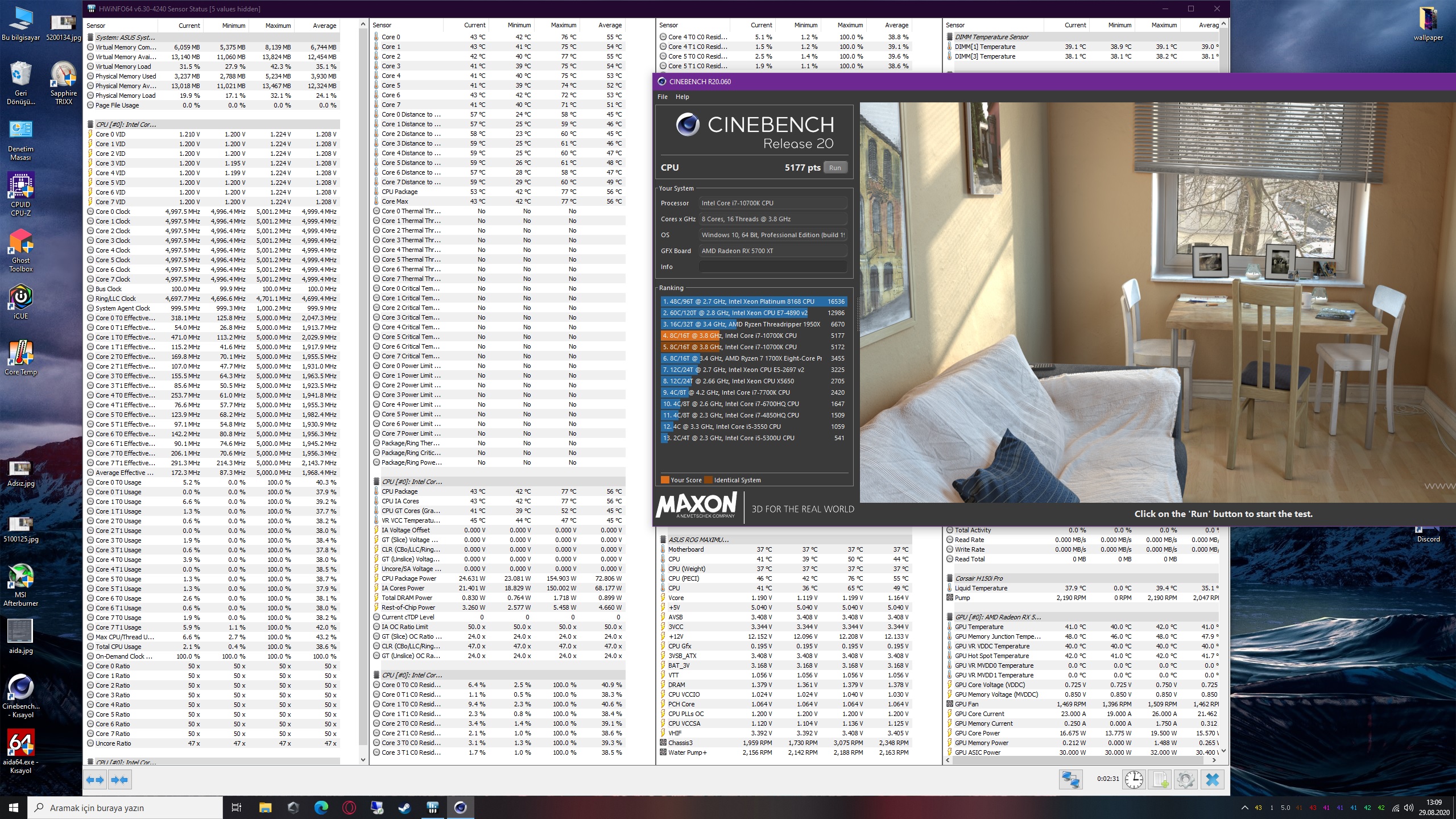Run the Cinebench CPU test
1456x819 pixels.
834,168
